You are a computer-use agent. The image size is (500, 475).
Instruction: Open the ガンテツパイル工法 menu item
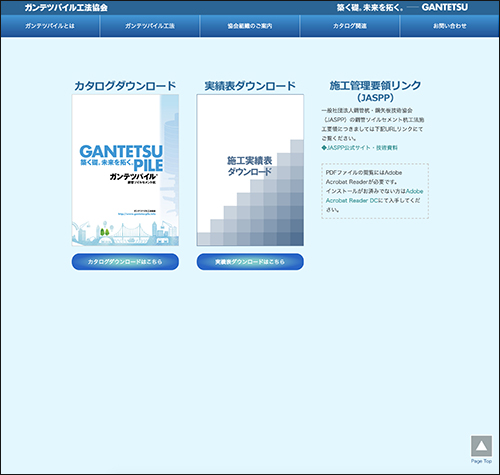[150, 26]
